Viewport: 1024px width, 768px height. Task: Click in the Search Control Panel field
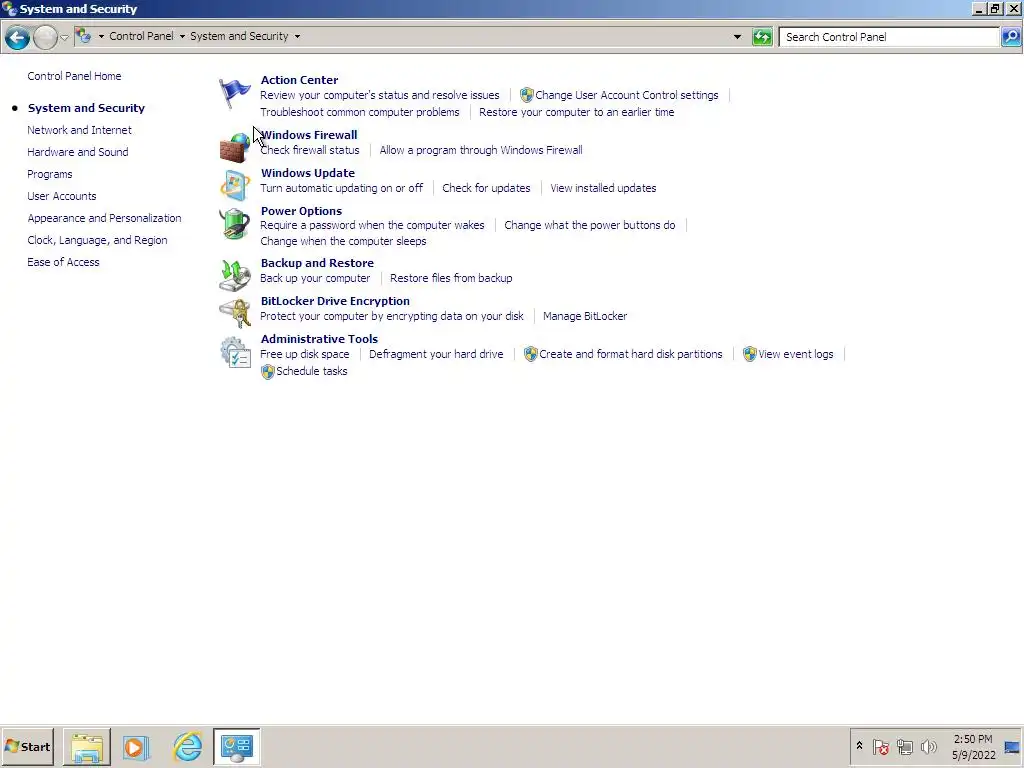pos(889,37)
